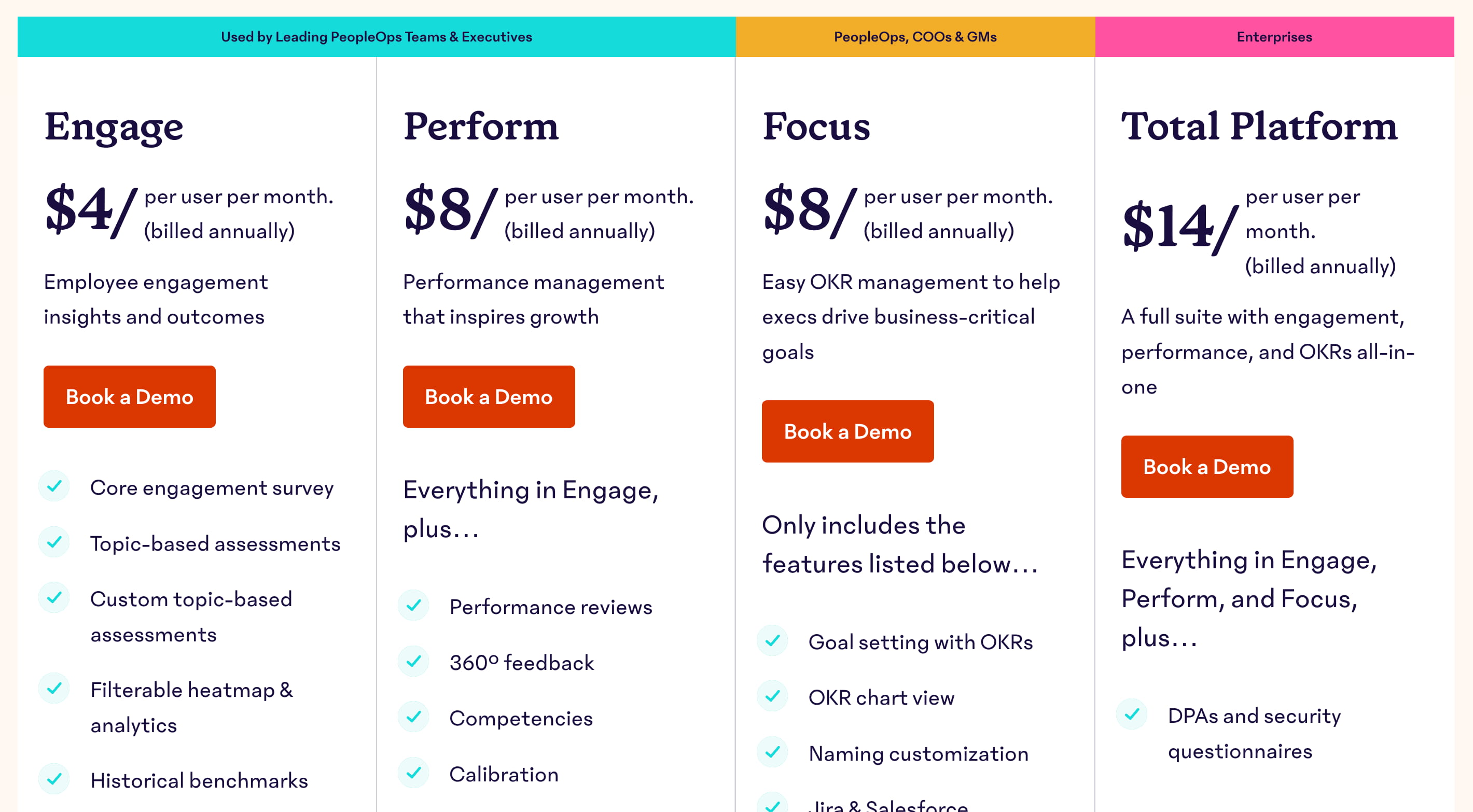Book a Demo for Focus plan
This screenshot has height=812, width=1473.
point(847,432)
